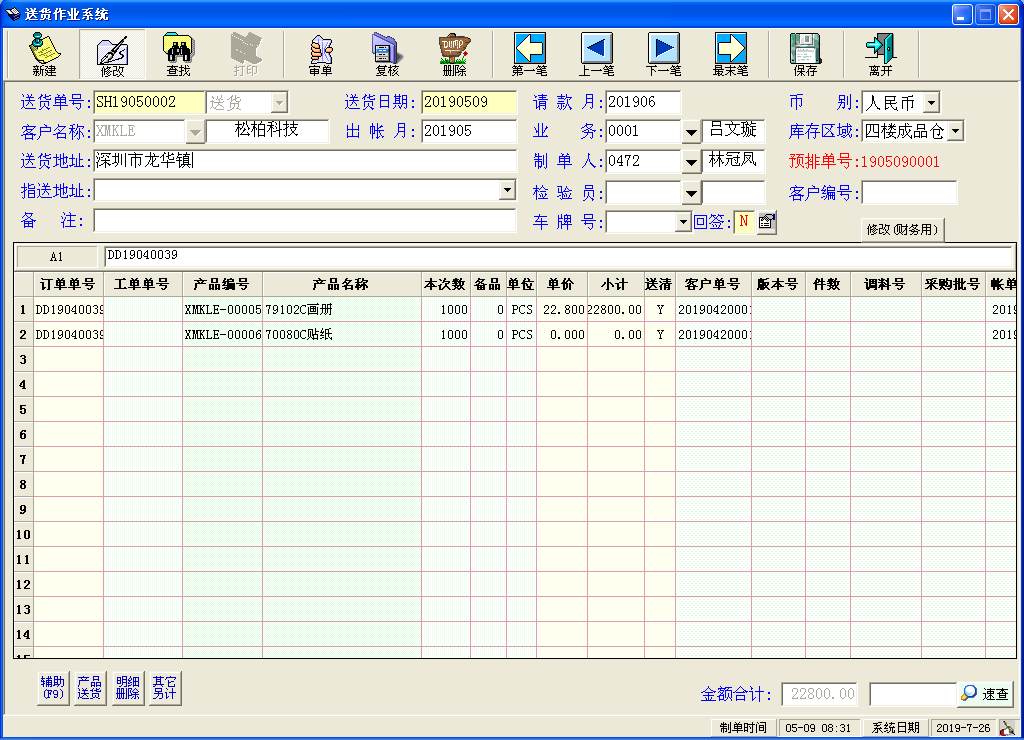Click the 修改(财务用) button
The width and height of the screenshot is (1024, 740).
(903, 229)
